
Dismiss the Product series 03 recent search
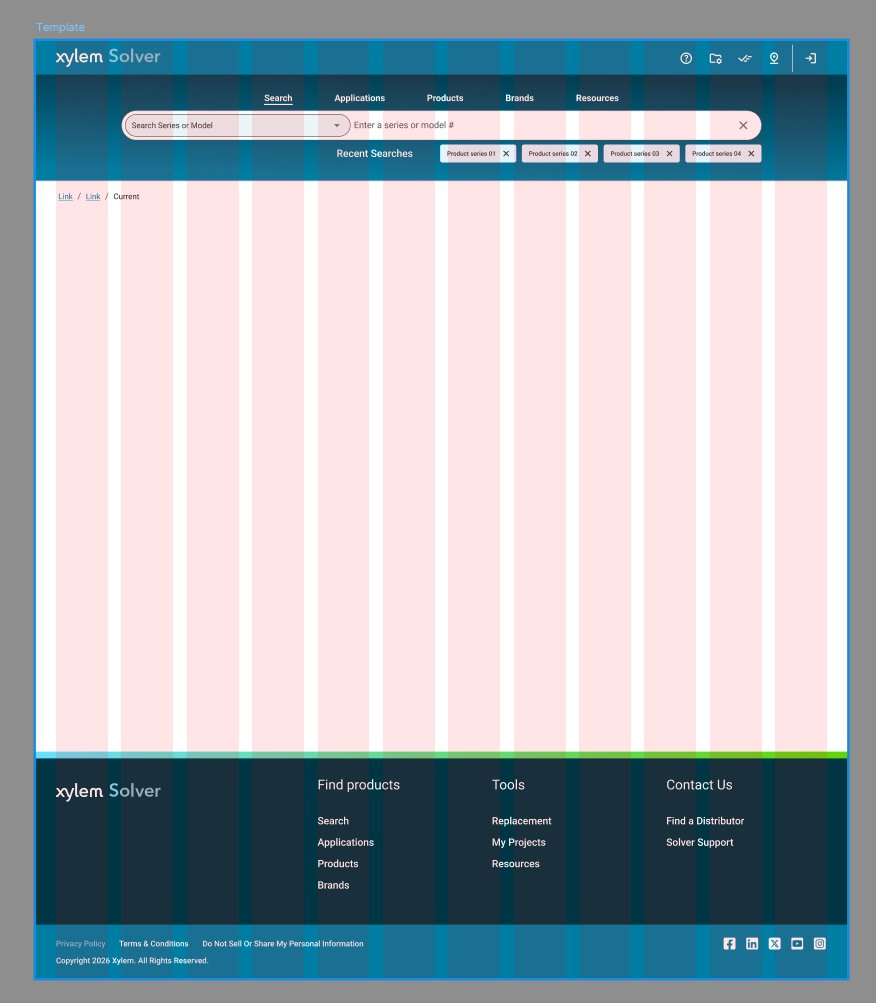click(669, 153)
